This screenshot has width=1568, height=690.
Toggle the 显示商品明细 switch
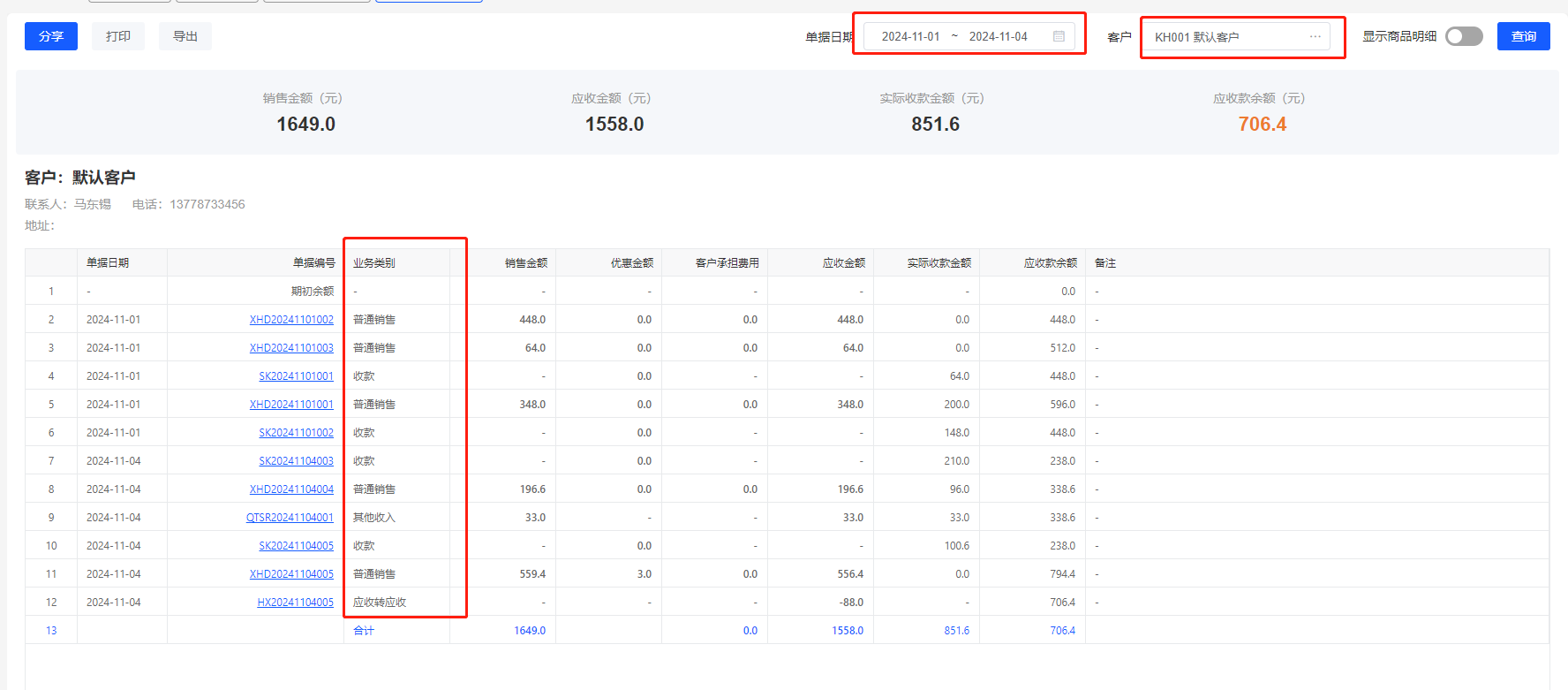(x=1464, y=36)
